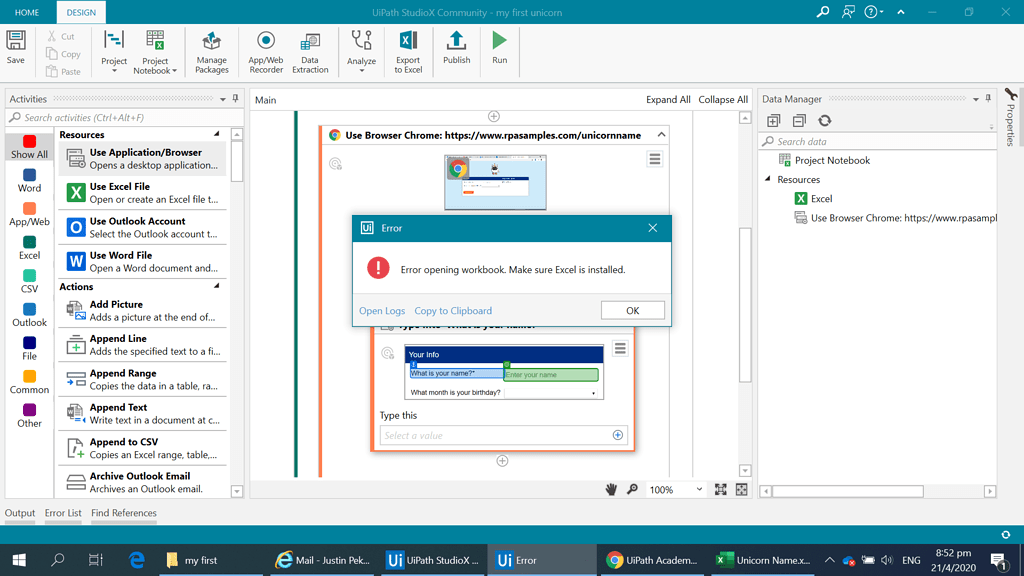Collapse the Use Browser Chrome activity
Image resolution: width=1024 pixels, height=576 pixels.
[x=661, y=133]
